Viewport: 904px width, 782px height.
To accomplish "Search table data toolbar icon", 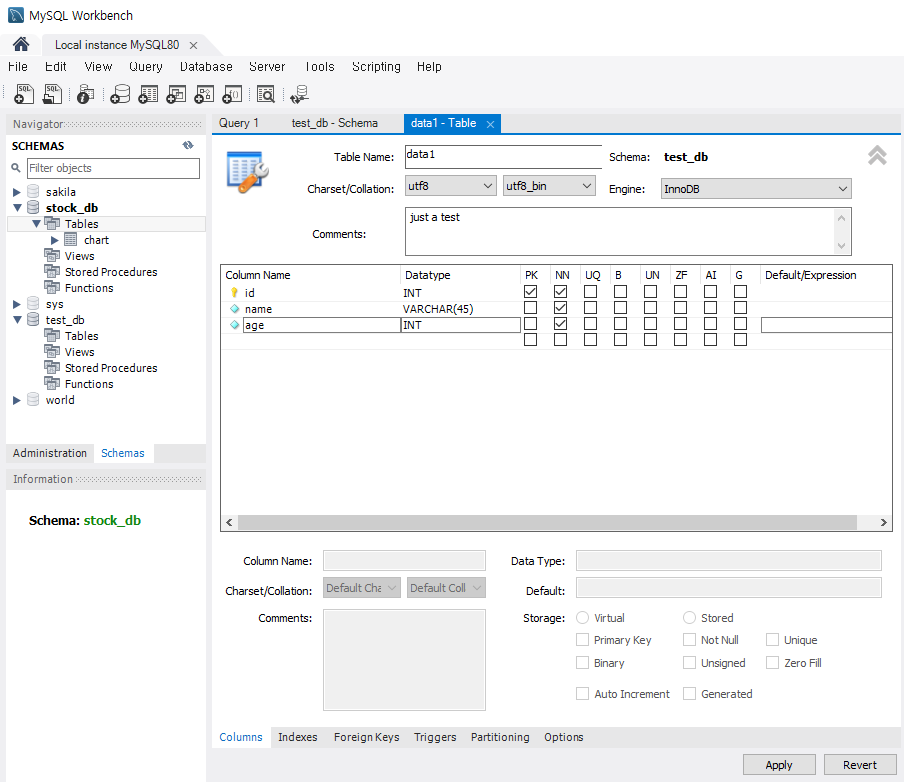I will (x=266, y=94).
